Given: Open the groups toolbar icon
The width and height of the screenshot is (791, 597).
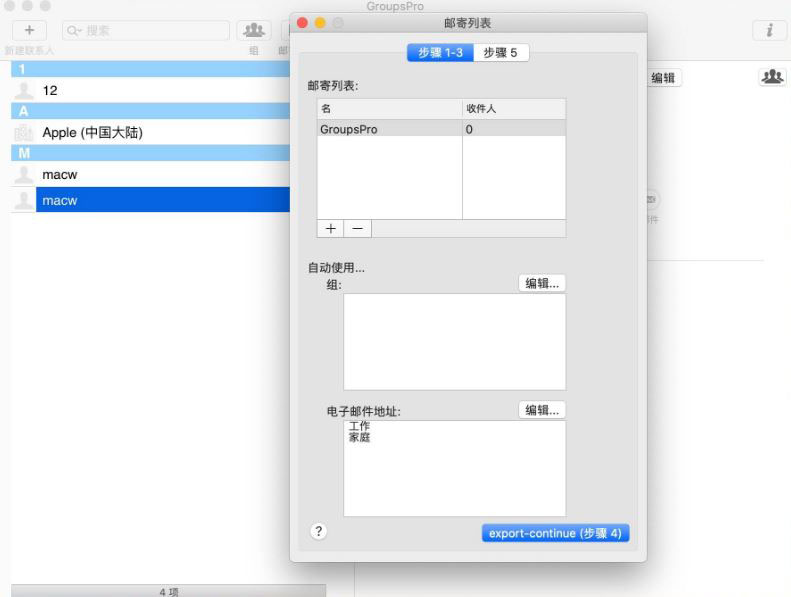Looking at the screenshot, I should [x=254, y=30].
